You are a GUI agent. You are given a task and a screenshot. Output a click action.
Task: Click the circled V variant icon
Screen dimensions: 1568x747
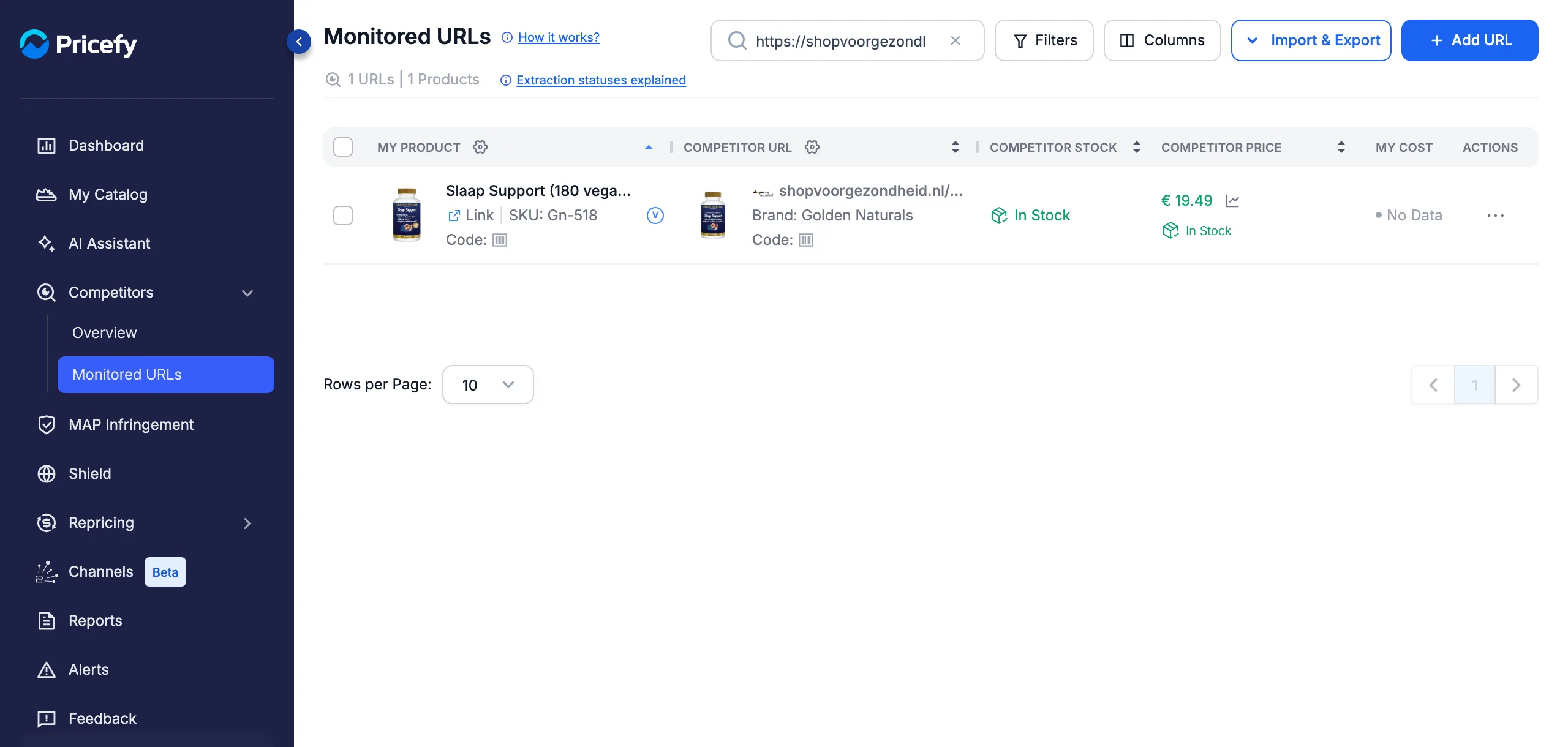(x=655, y=216)
